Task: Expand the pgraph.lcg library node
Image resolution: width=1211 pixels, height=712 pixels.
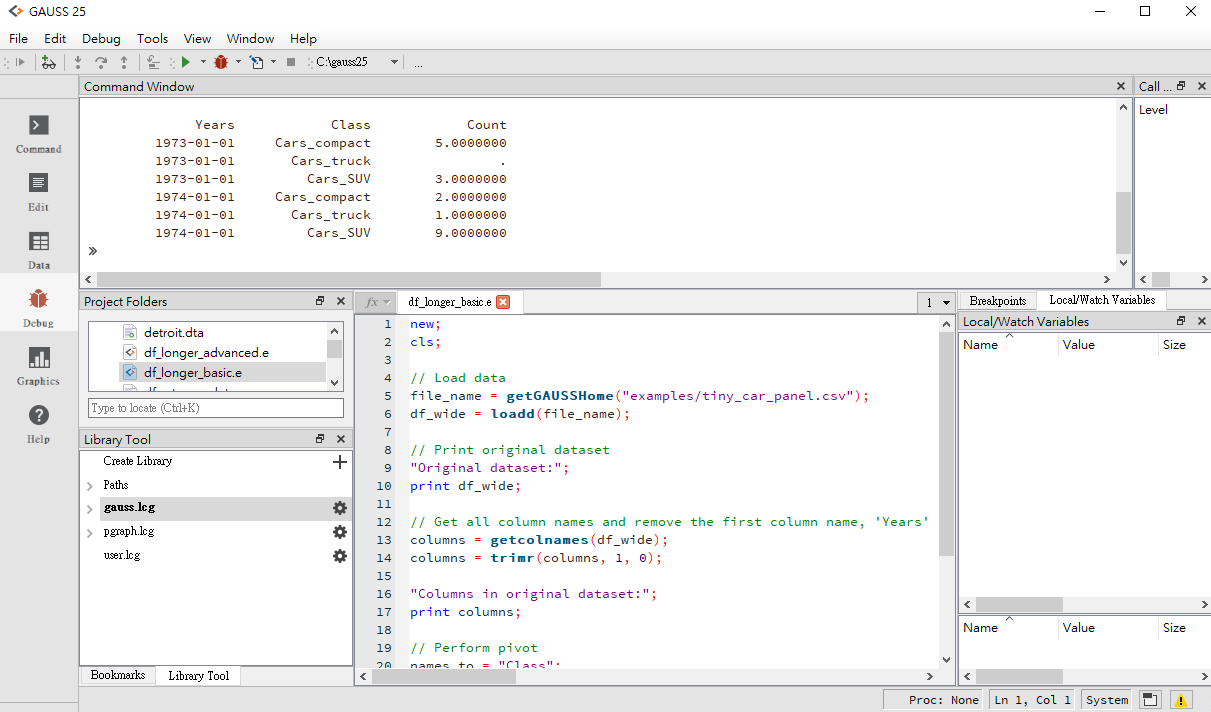Action: pyautogui.click(x=91, y=532)
